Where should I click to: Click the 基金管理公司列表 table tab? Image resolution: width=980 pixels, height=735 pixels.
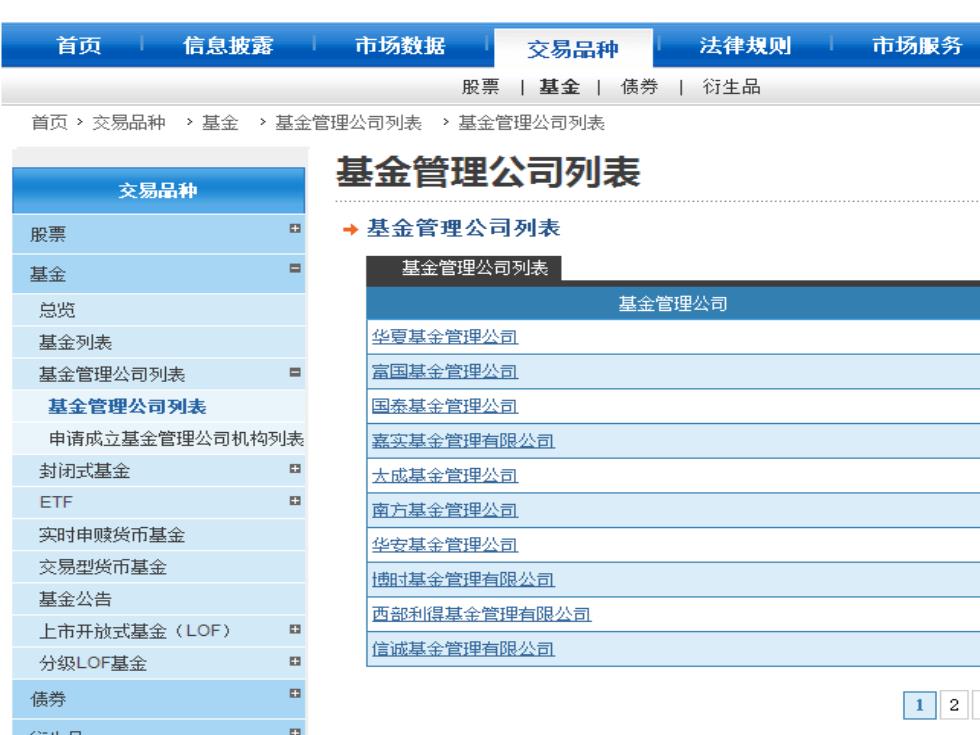click(x=464, y=268)
